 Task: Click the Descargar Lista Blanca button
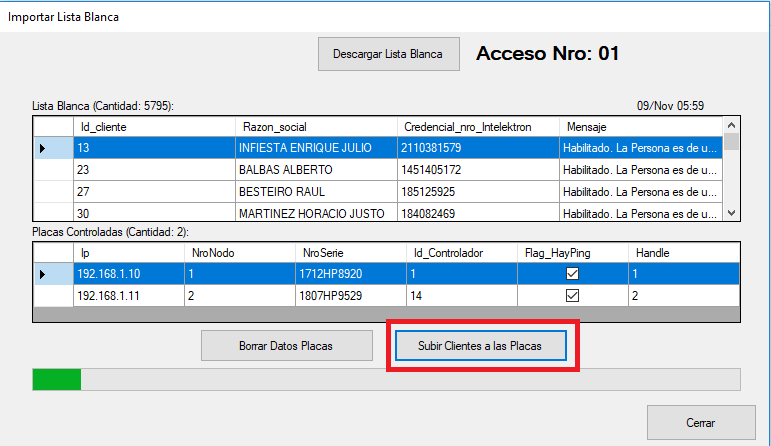point(388,54)
